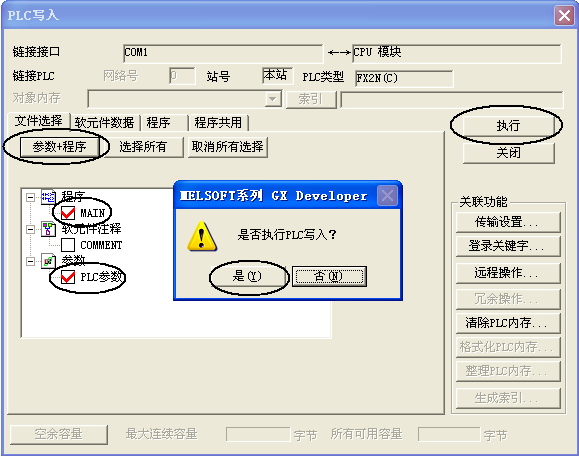579x456 pixels.
Task: Collapse the 程序 tree node
Action: [30, 198]
